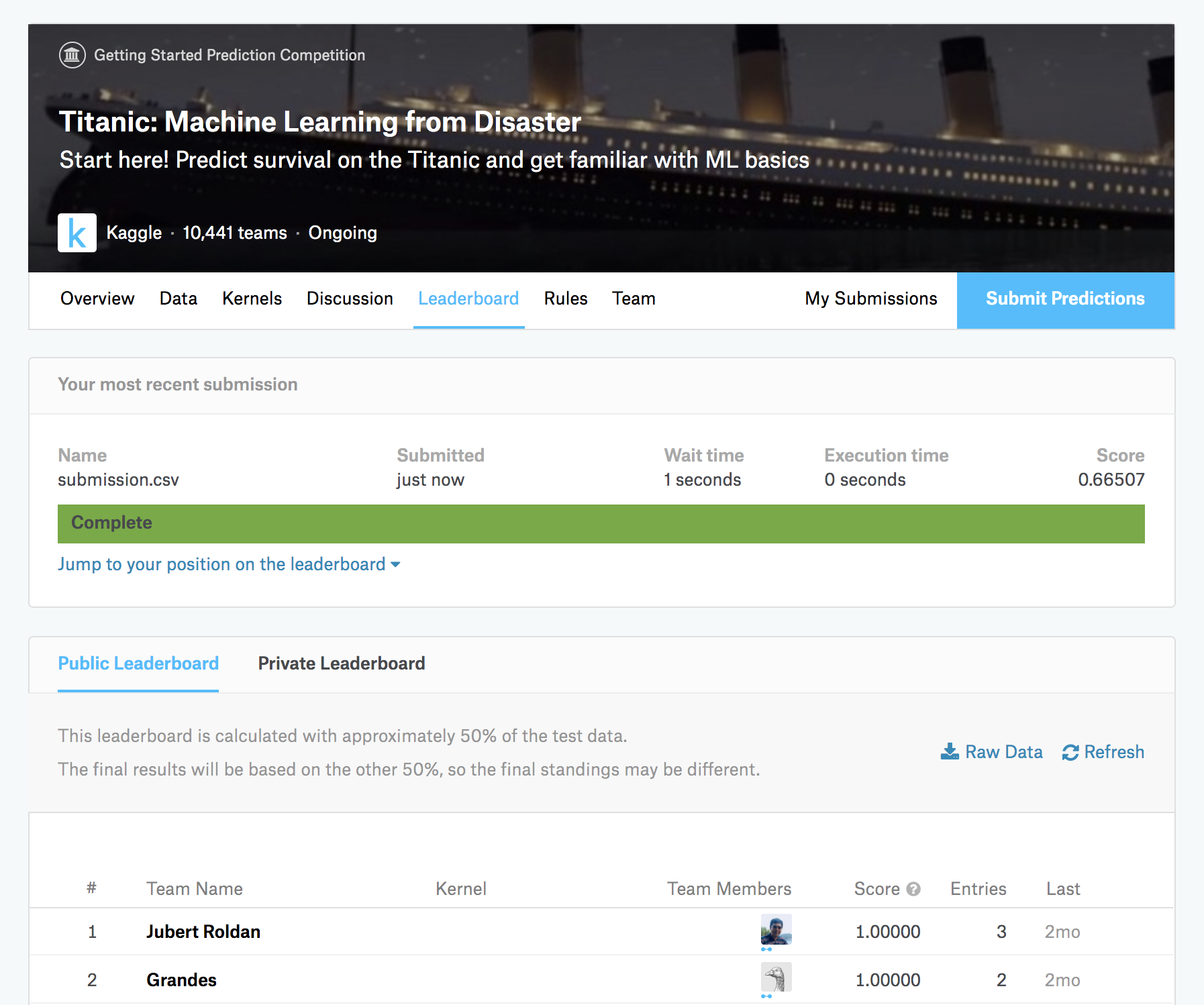Viewport: 1204px width, 1005px height.
Task: Click the submission.csv file name
Action: [118, 480]
